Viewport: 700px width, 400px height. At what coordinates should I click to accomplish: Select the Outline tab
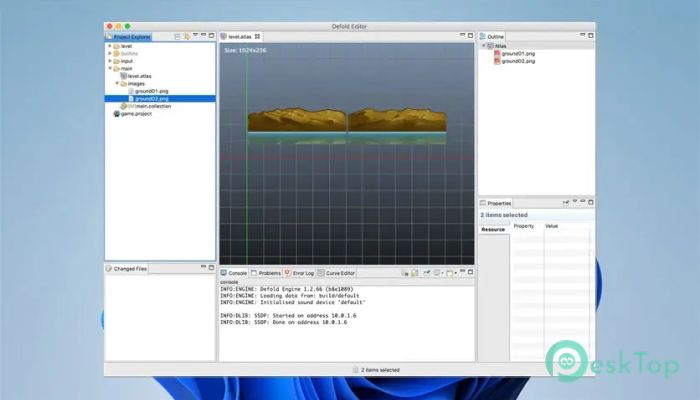492,37
